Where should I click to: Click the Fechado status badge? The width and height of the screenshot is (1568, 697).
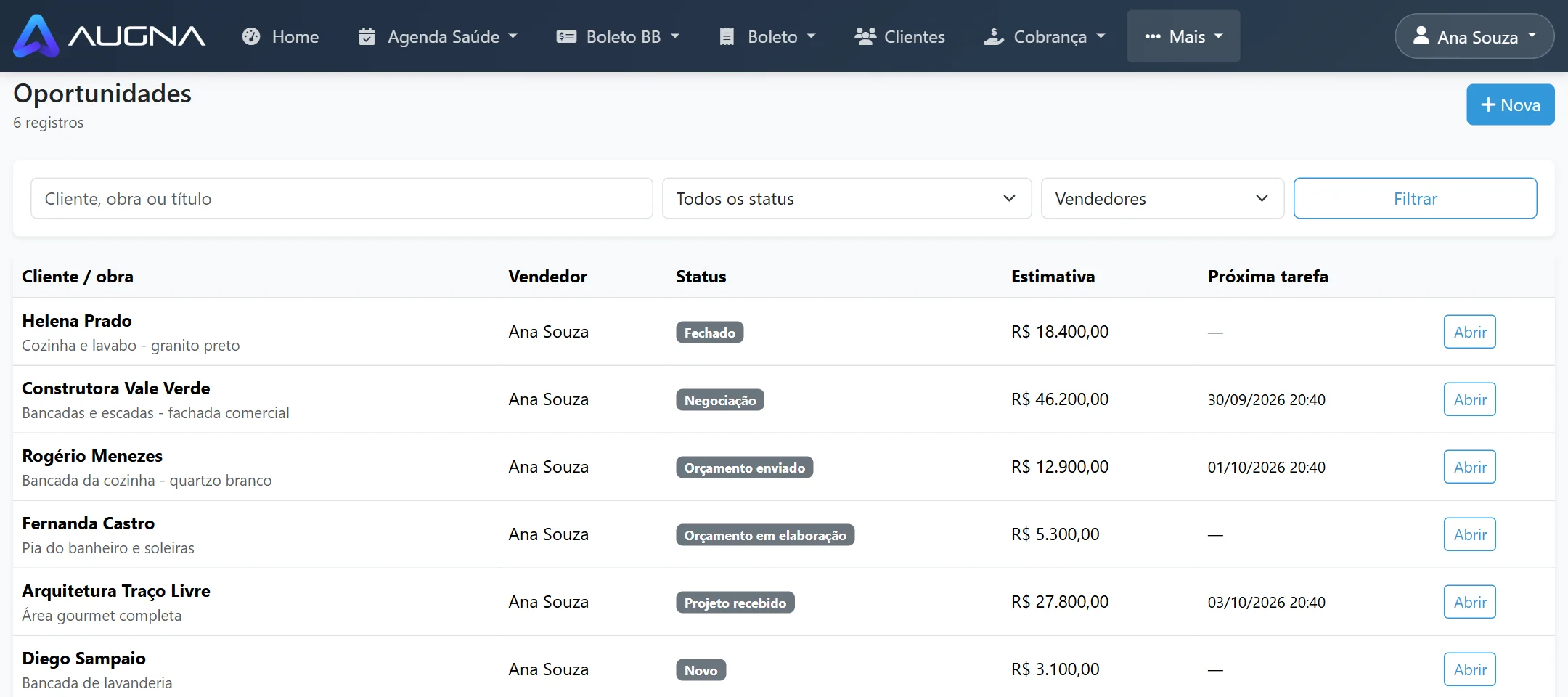(x=709, y=333)
